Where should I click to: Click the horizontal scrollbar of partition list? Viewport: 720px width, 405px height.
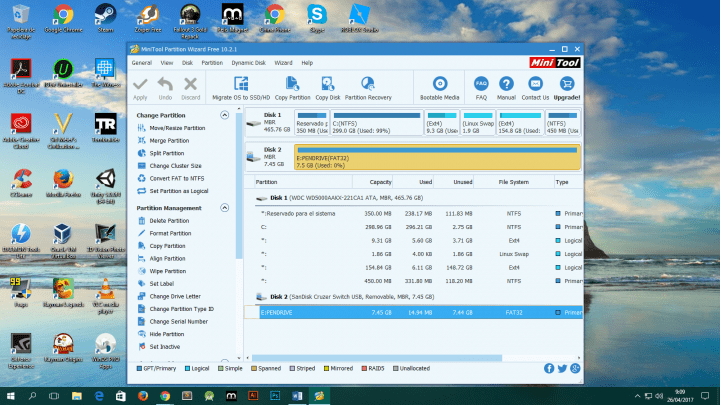coord(377,358)
